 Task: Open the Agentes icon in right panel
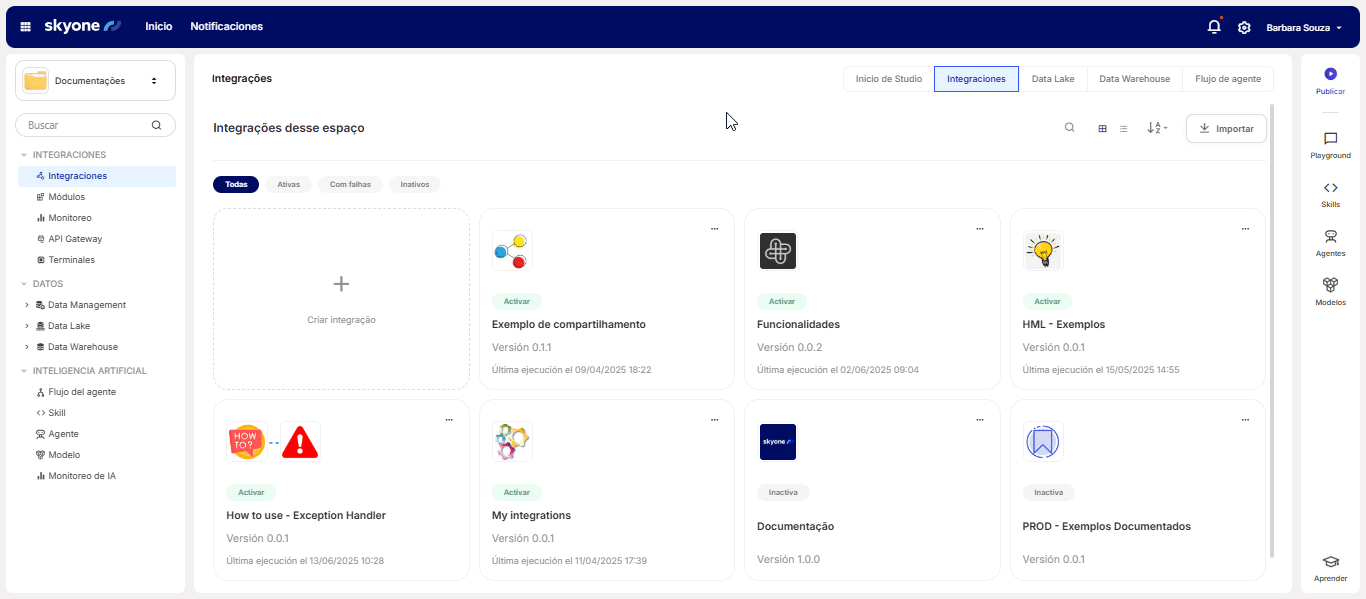pyautogui.click(x=1330, y=237)
